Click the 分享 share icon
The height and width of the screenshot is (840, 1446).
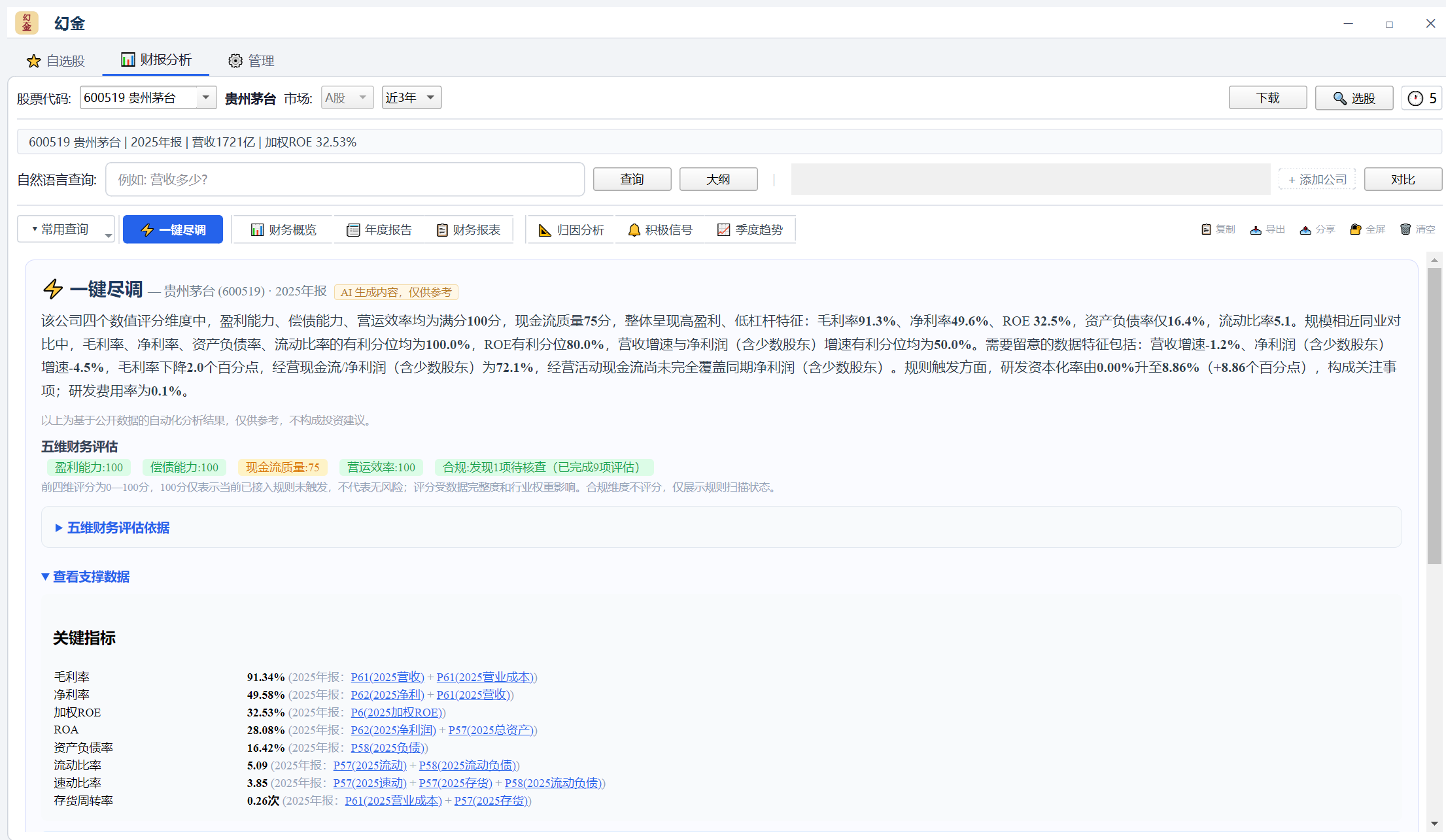[1317, 229]
